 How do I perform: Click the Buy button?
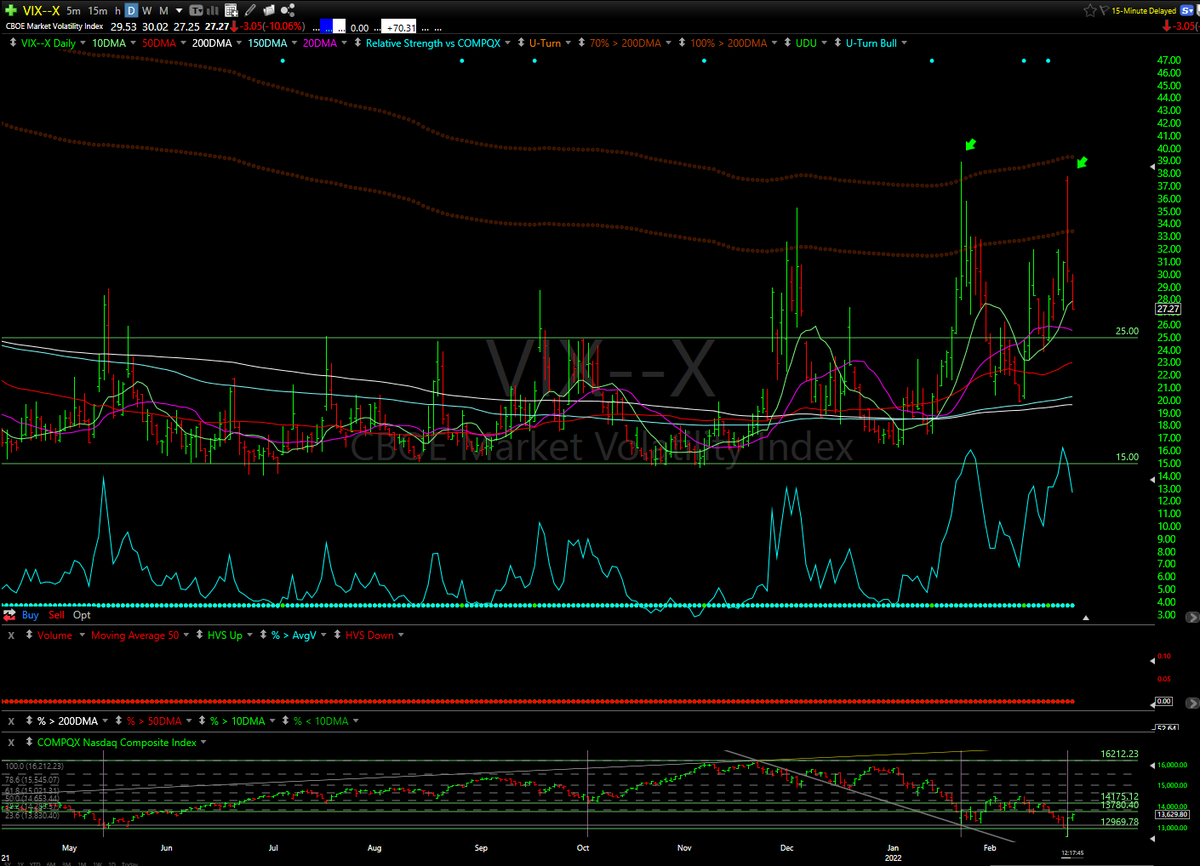pos(30,615)
